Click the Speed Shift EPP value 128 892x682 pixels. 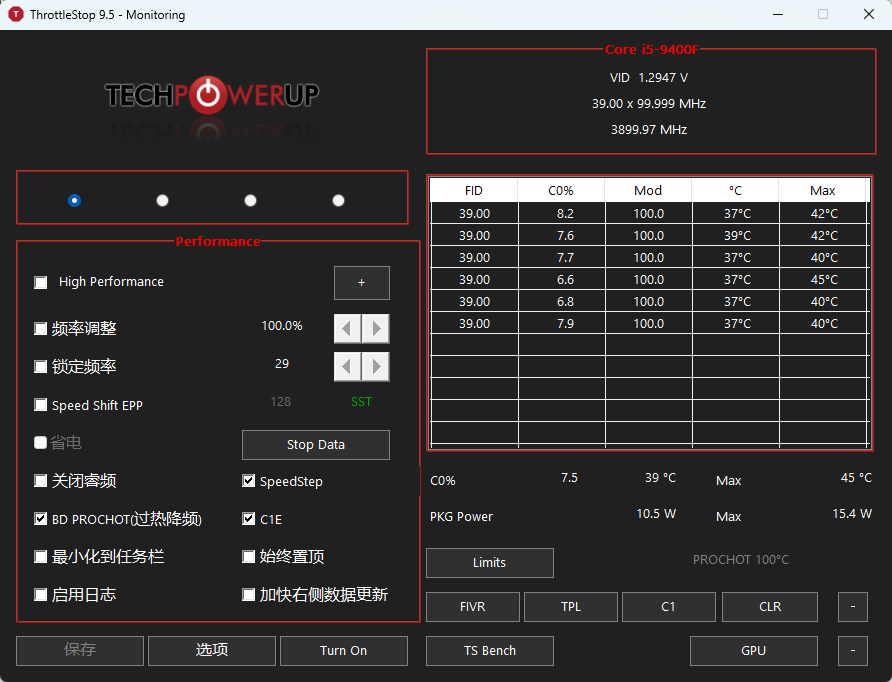click(x=280, y=402)
